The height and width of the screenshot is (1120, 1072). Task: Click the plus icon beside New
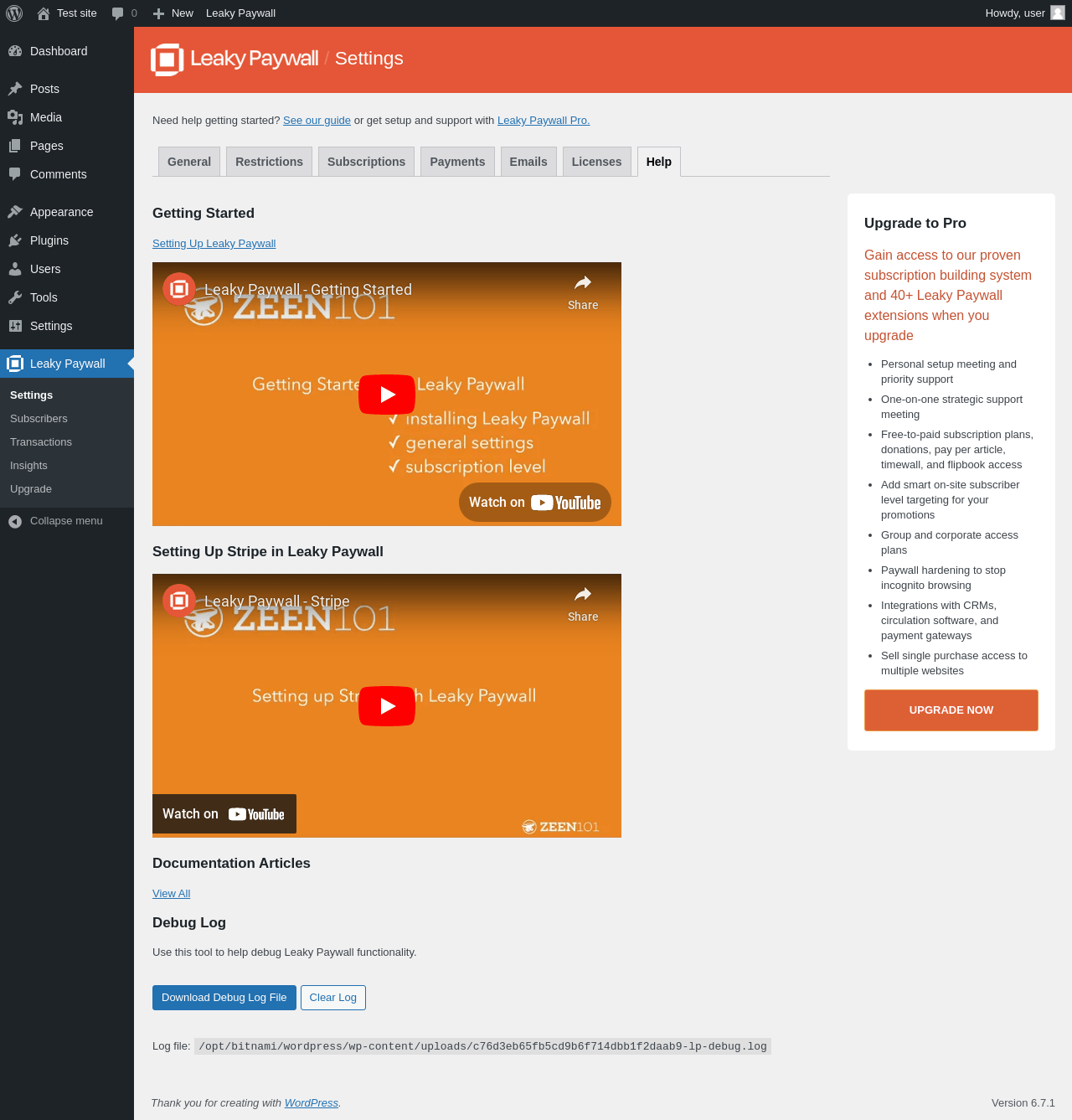point(158,13)
